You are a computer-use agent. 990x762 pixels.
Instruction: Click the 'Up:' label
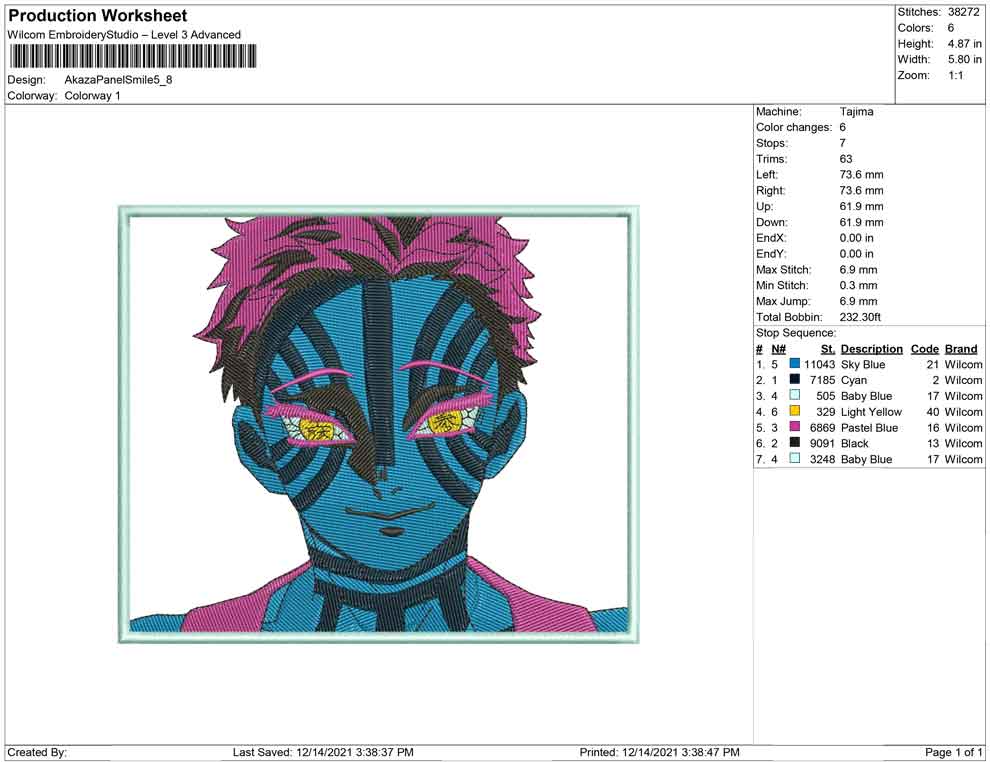[765, 206]
